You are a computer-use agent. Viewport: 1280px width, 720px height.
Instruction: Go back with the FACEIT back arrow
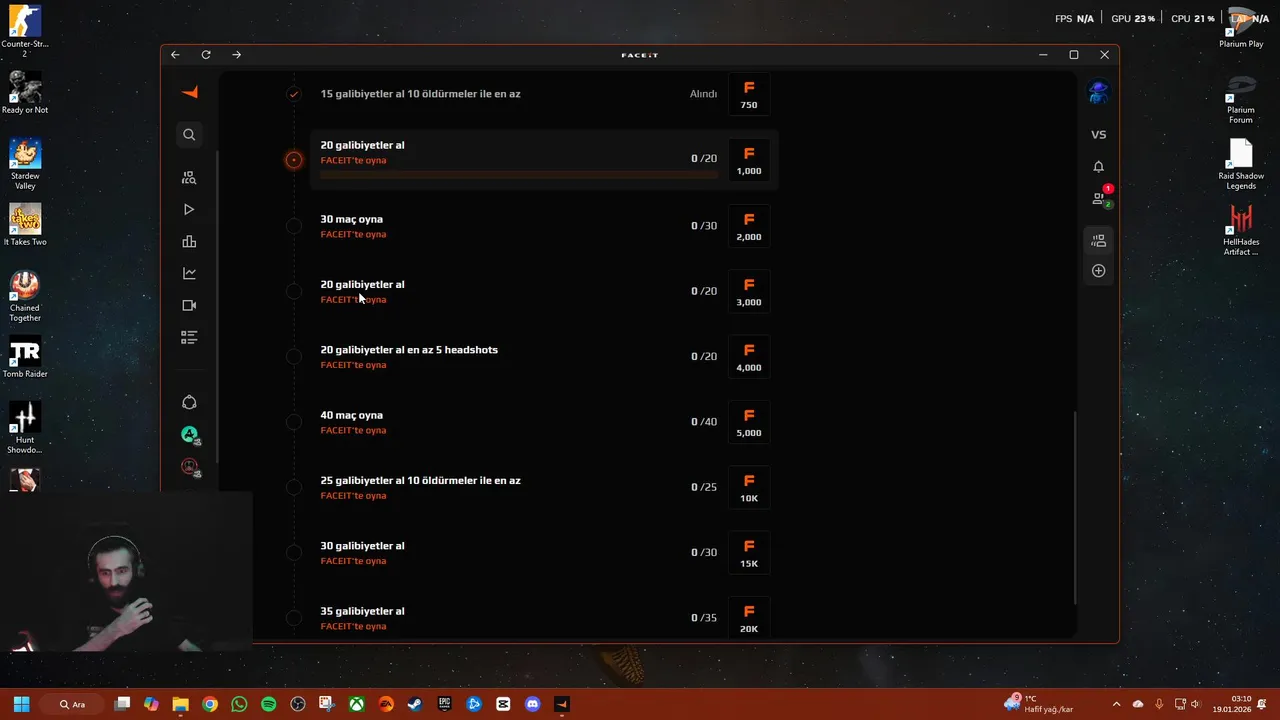pyautogui.click(x=175, y=55)
